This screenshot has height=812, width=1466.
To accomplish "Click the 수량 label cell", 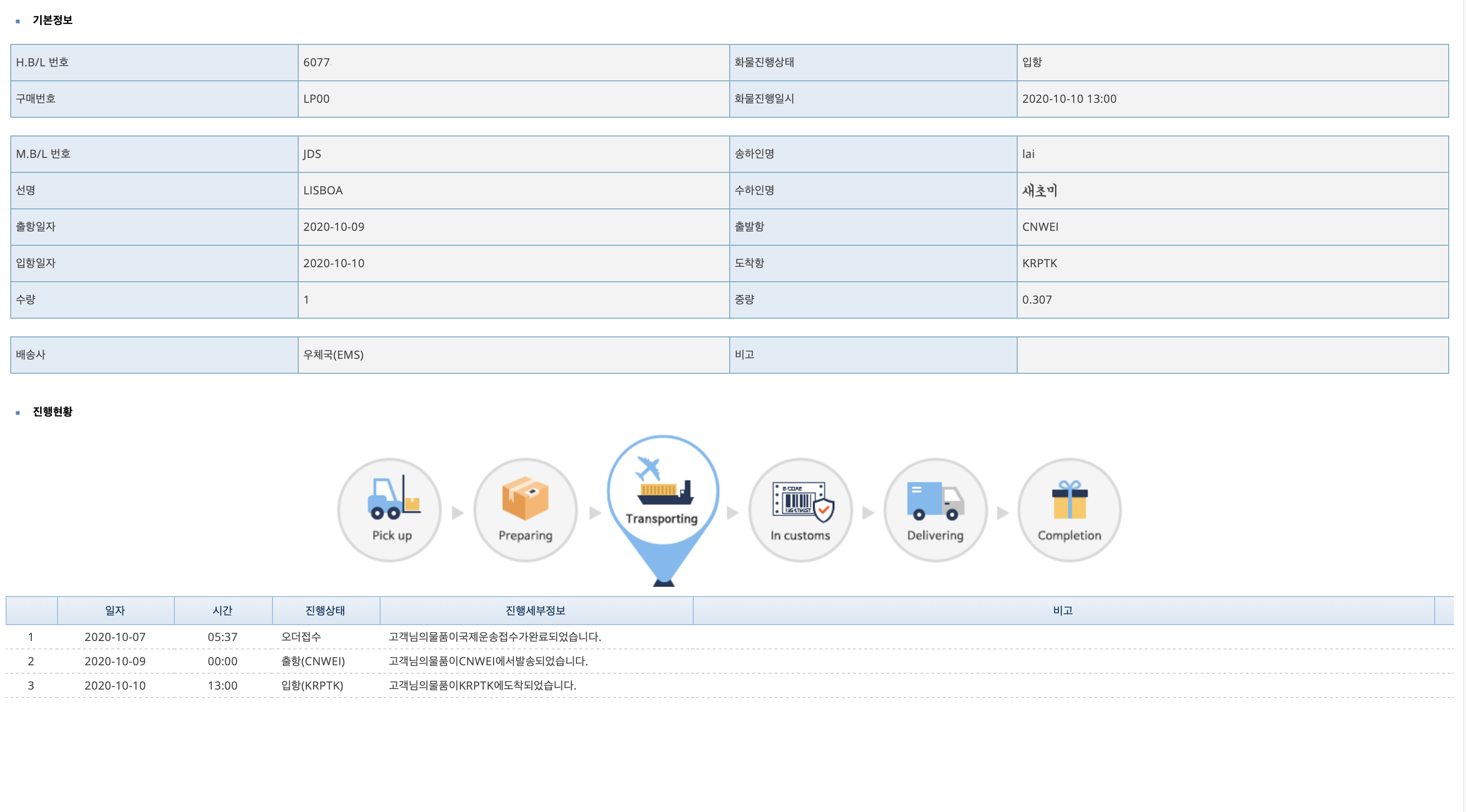I will click(x=154, y=299).
